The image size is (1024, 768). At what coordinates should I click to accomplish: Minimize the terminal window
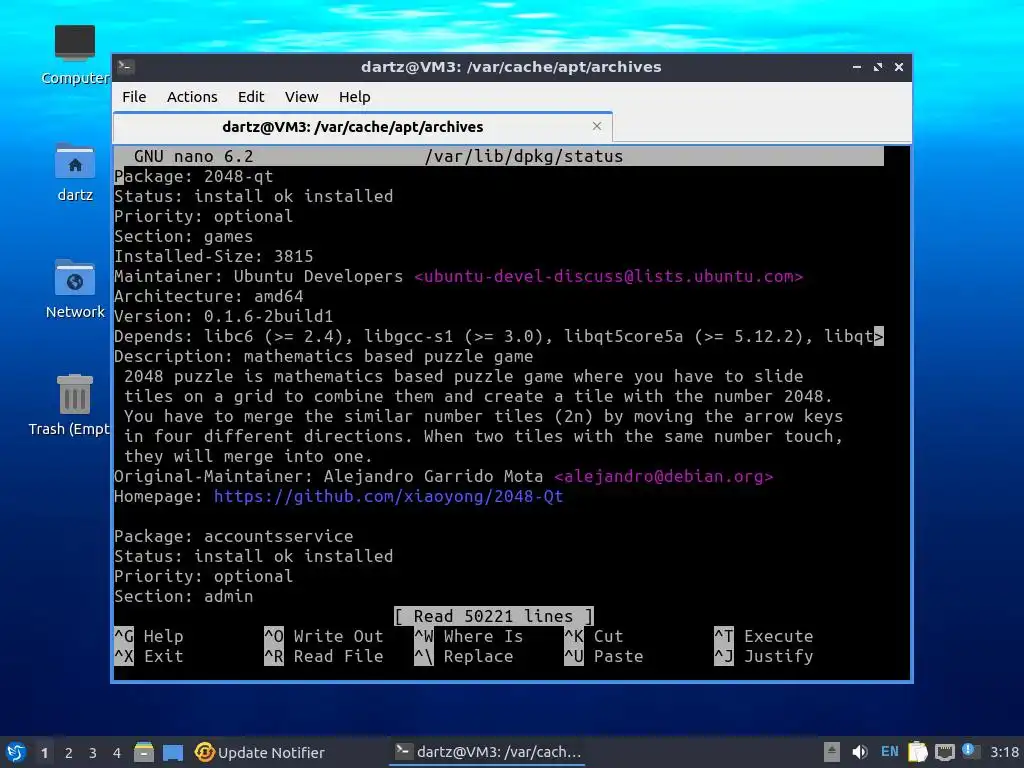(857, 67)
